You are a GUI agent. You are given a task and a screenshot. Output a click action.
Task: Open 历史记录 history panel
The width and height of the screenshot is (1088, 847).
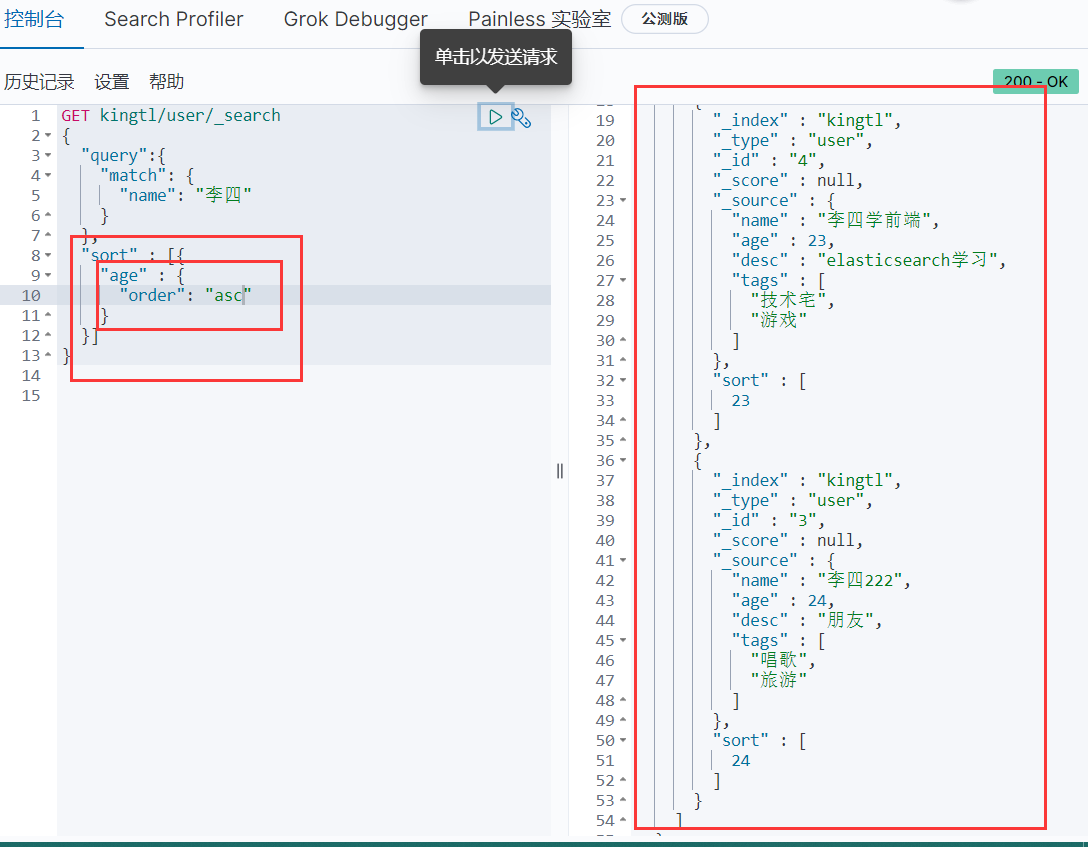(x=39, y=82)
